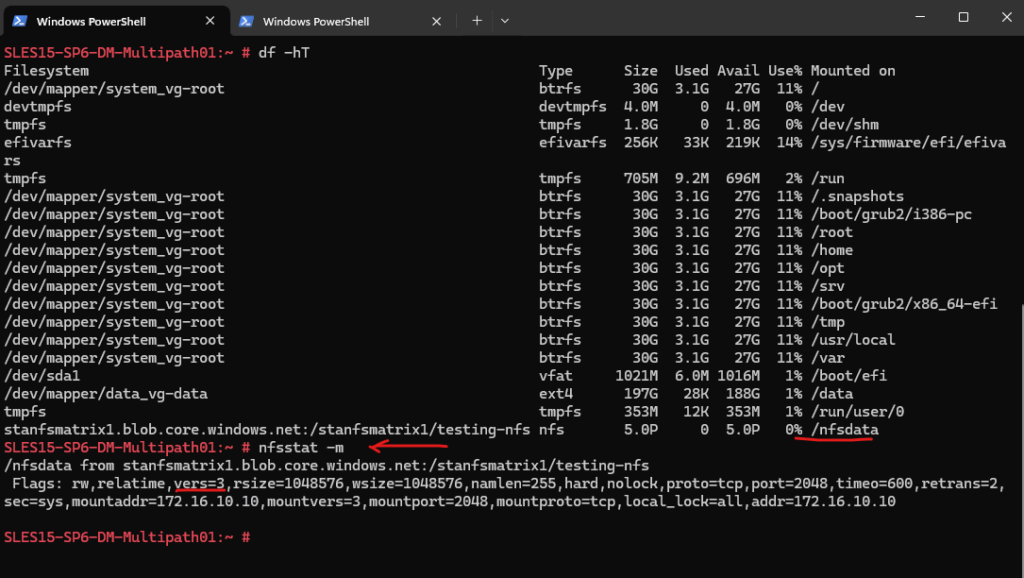Click the 'Filesystem' column header
Screen dimensions: 1024x578
[46, 71]
